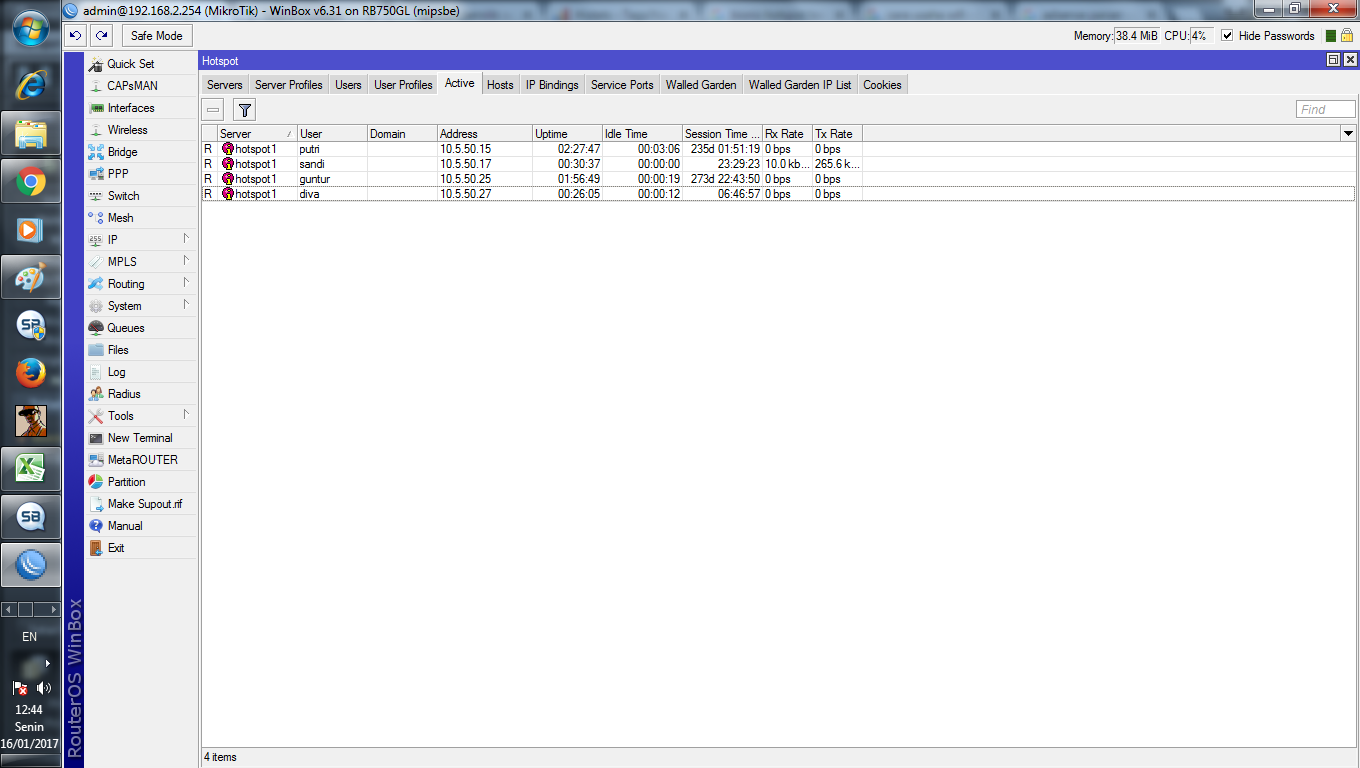Screen dimensions: 1360x768
Task: Sort by Idle Time column header
Action: [x=642, y=133]
